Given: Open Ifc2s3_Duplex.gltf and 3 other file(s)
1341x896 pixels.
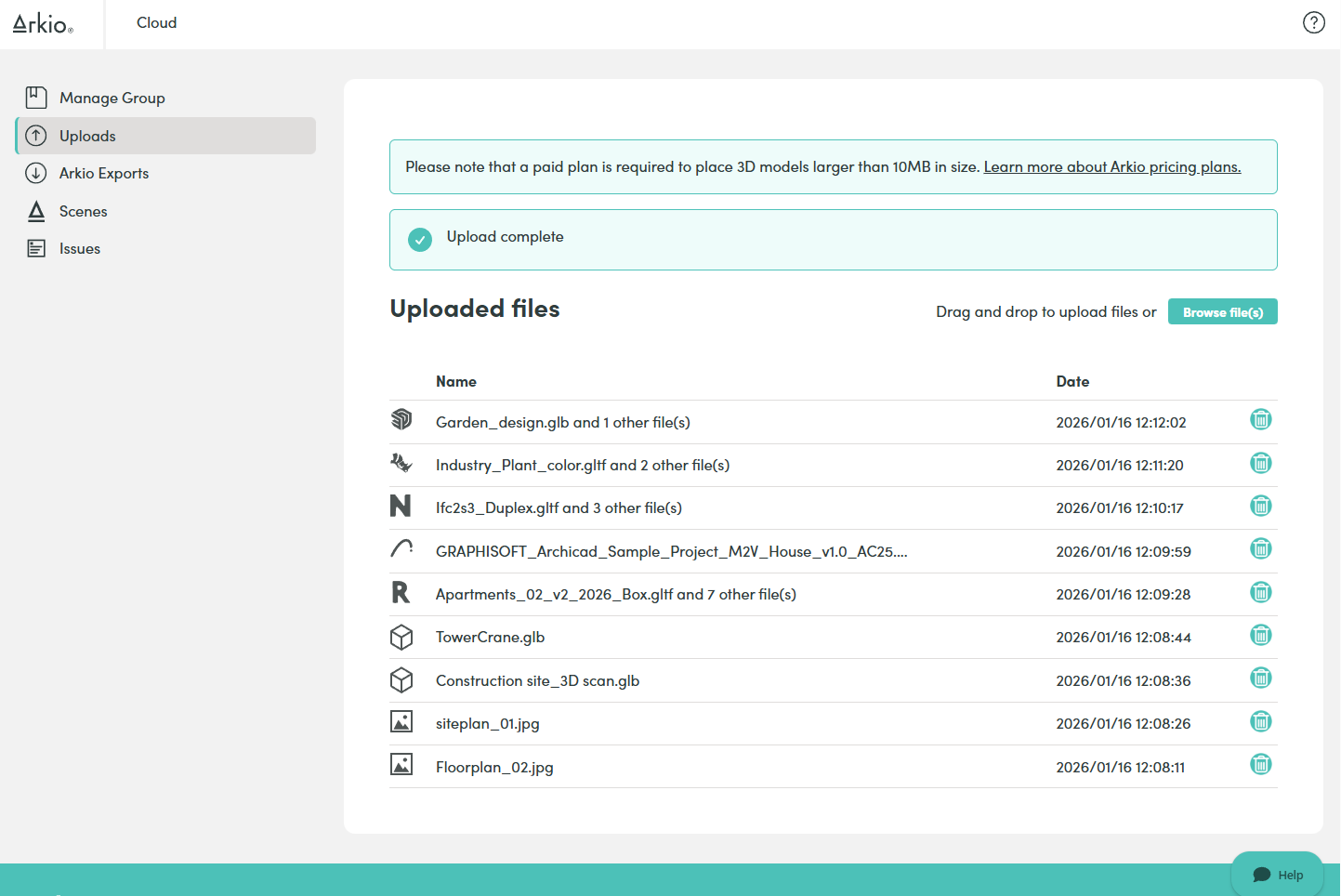Looking at the screenshot, I should click(559, 508).
